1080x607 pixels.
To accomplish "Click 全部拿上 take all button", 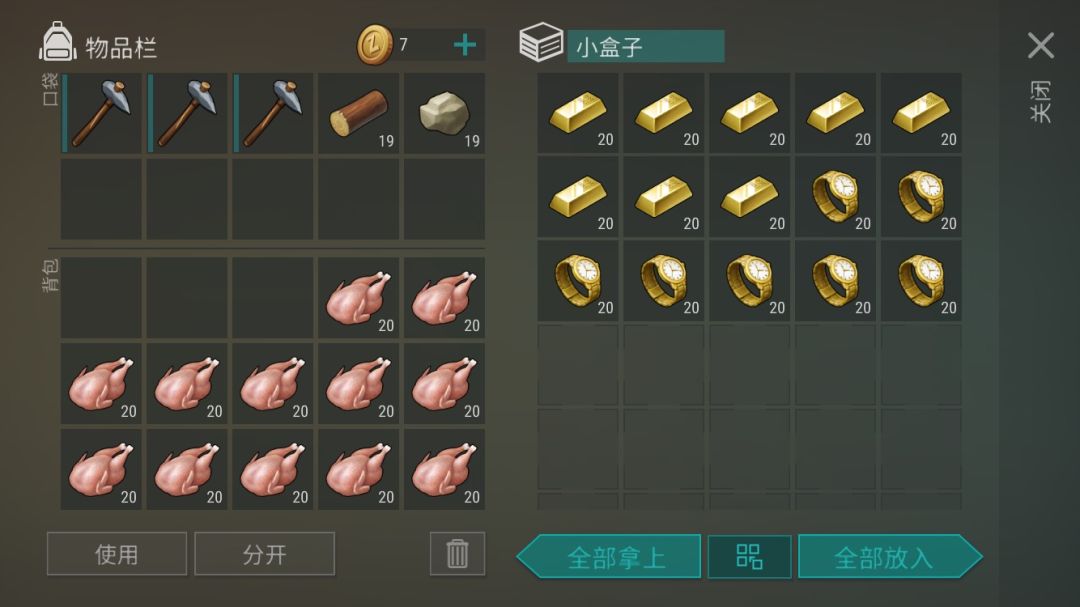I will pos(609,556).
